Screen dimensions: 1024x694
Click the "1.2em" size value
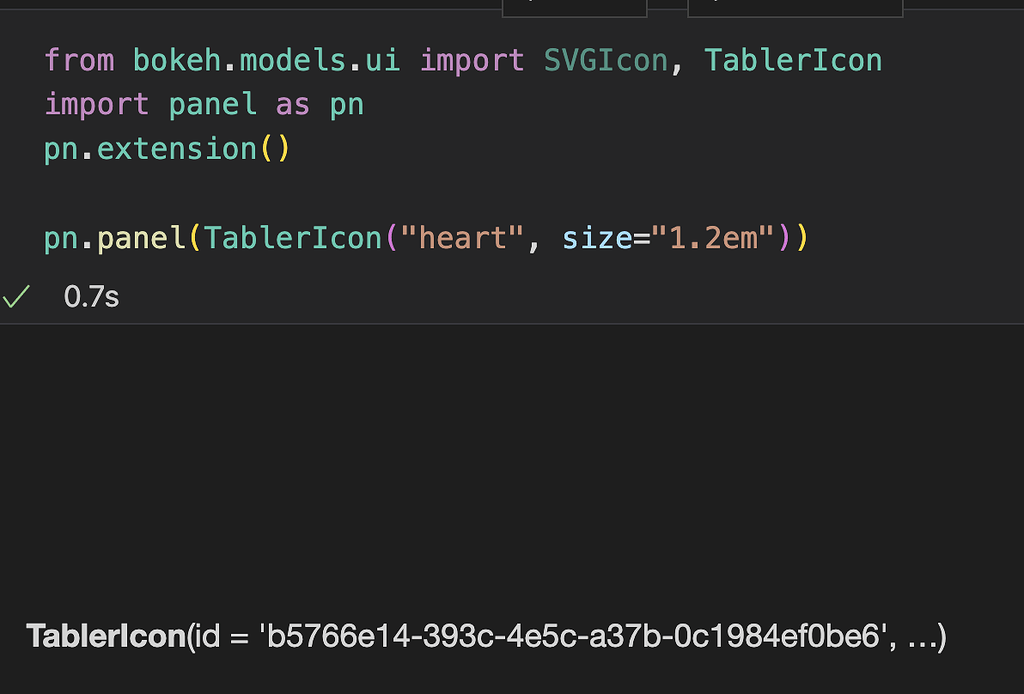point(712,238)
